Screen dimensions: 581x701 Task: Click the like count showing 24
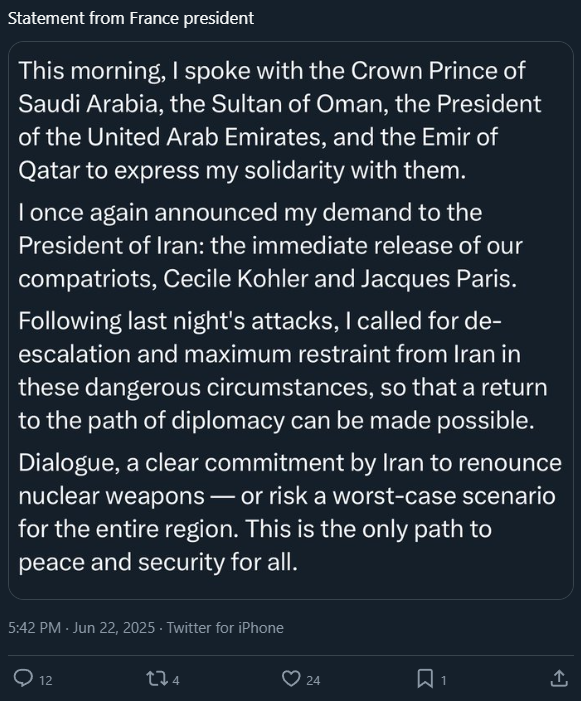pos(313,680)
